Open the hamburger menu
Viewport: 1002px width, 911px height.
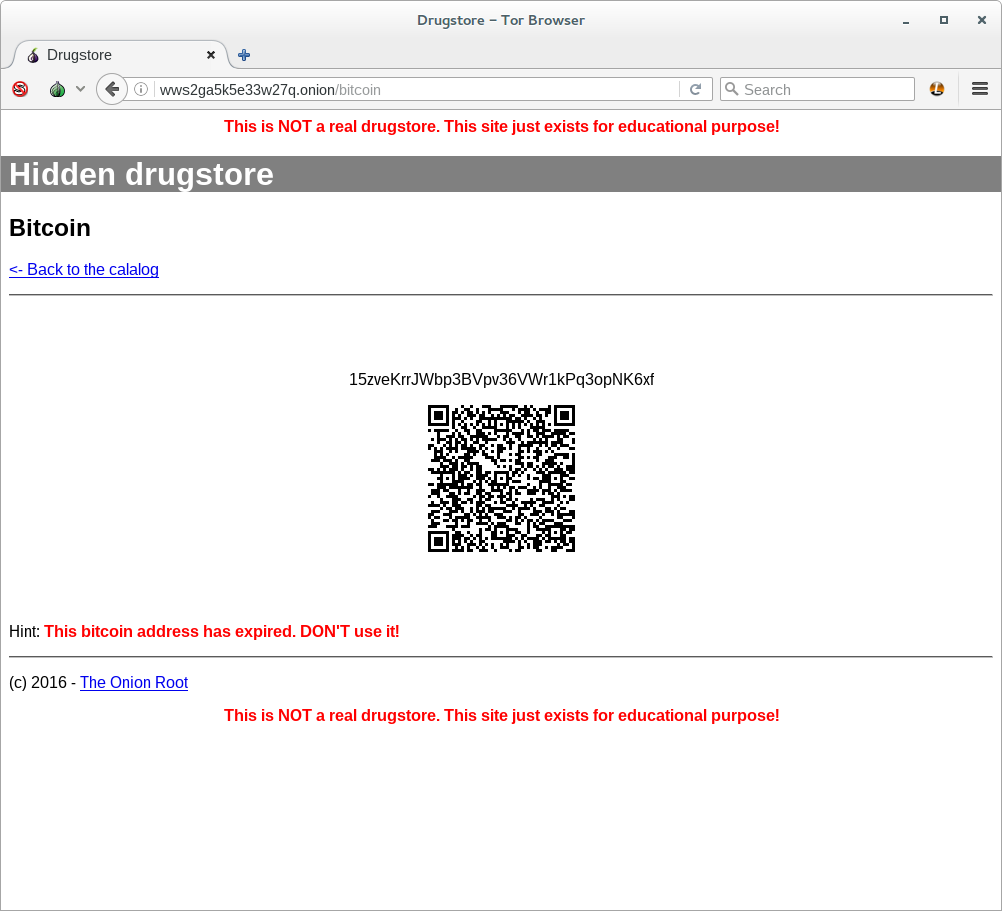(980, 89)
